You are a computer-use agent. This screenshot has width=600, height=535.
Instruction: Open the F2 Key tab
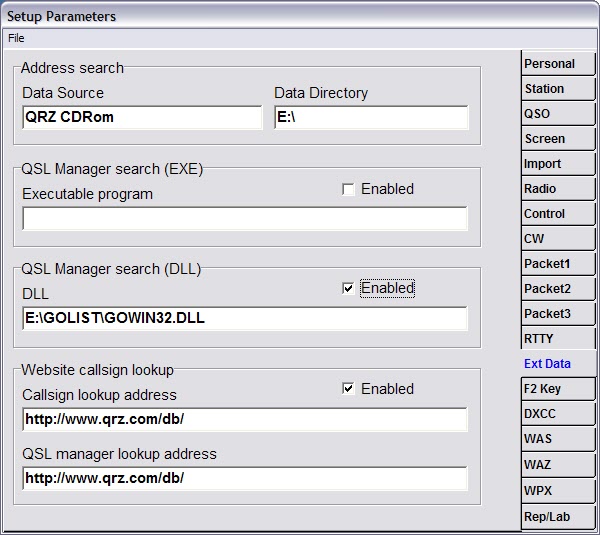click(558, 388)
